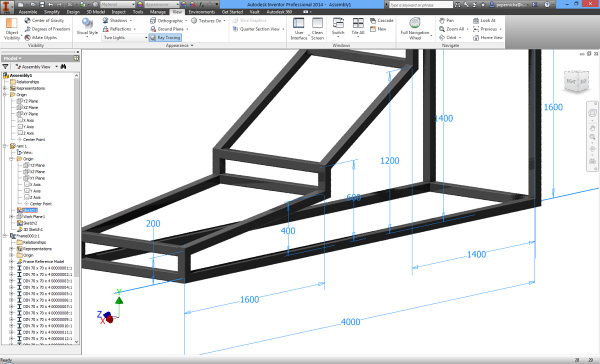600x364 pixels.
Task: Click the Save icon in quick access toolbar
Action: pos(42,5)
